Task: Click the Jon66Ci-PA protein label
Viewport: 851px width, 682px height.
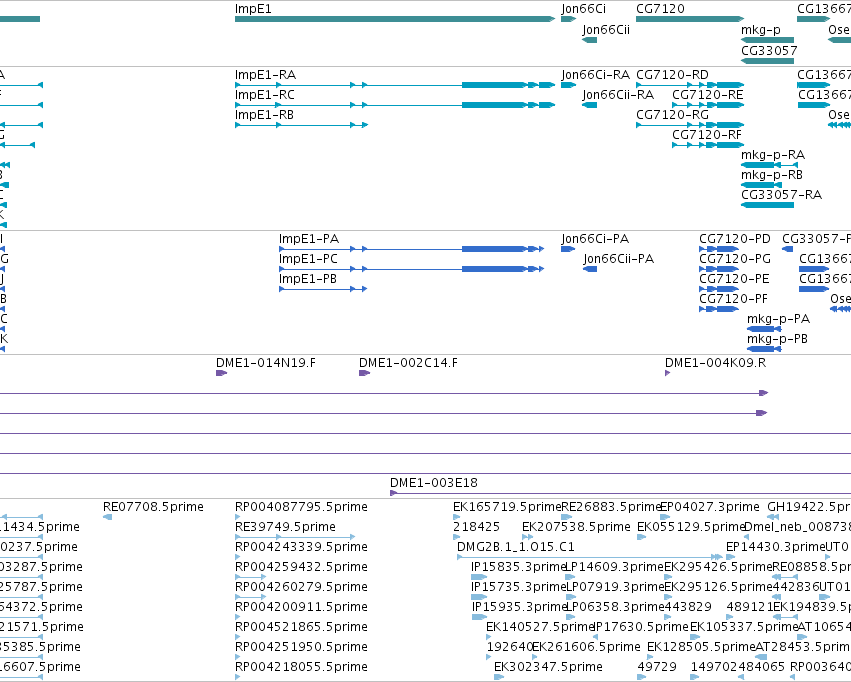Action: [x=595, y=239]
